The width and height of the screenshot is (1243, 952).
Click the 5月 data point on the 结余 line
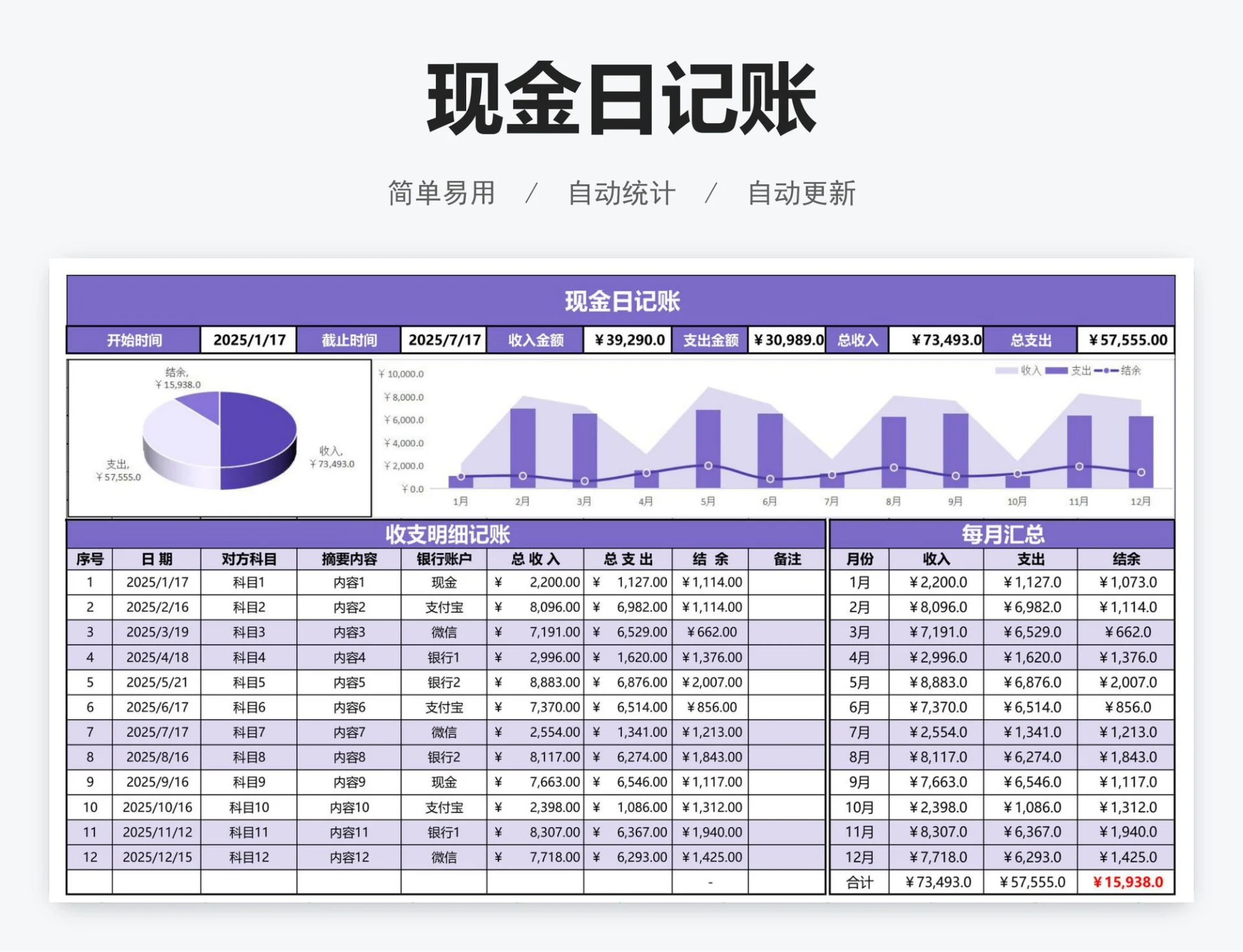tap(708, 465)
